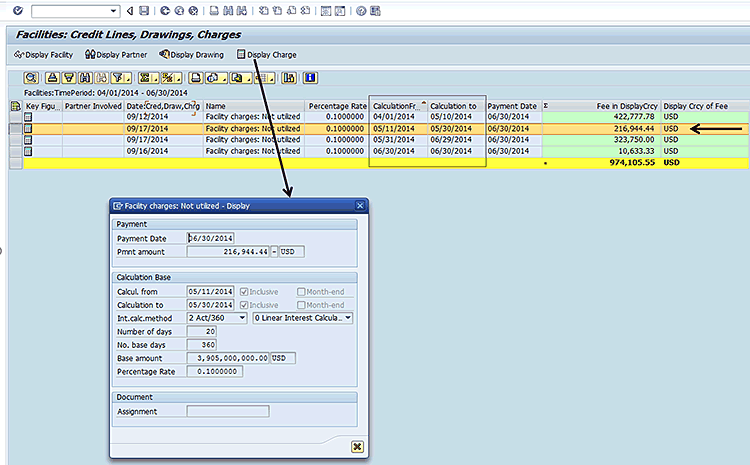
Task: Toggle Inclusive checkbox for Calcul. from
Action: coord(243,291)
